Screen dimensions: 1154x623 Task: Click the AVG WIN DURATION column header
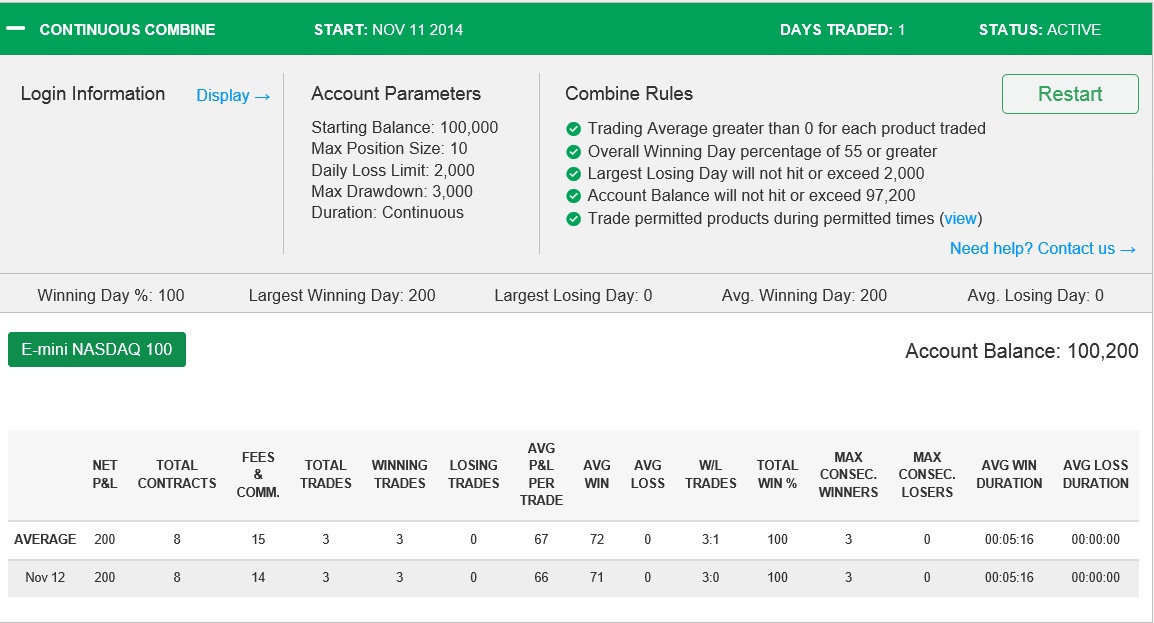(x=1009, y=474)
